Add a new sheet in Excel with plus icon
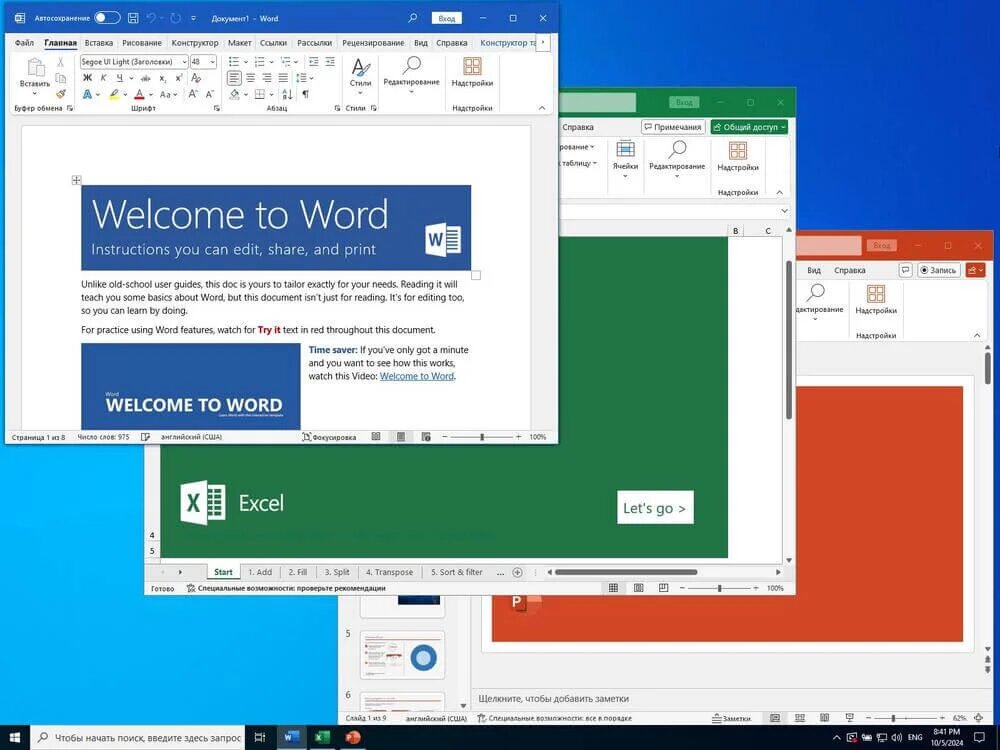 (x=517, y=572)
